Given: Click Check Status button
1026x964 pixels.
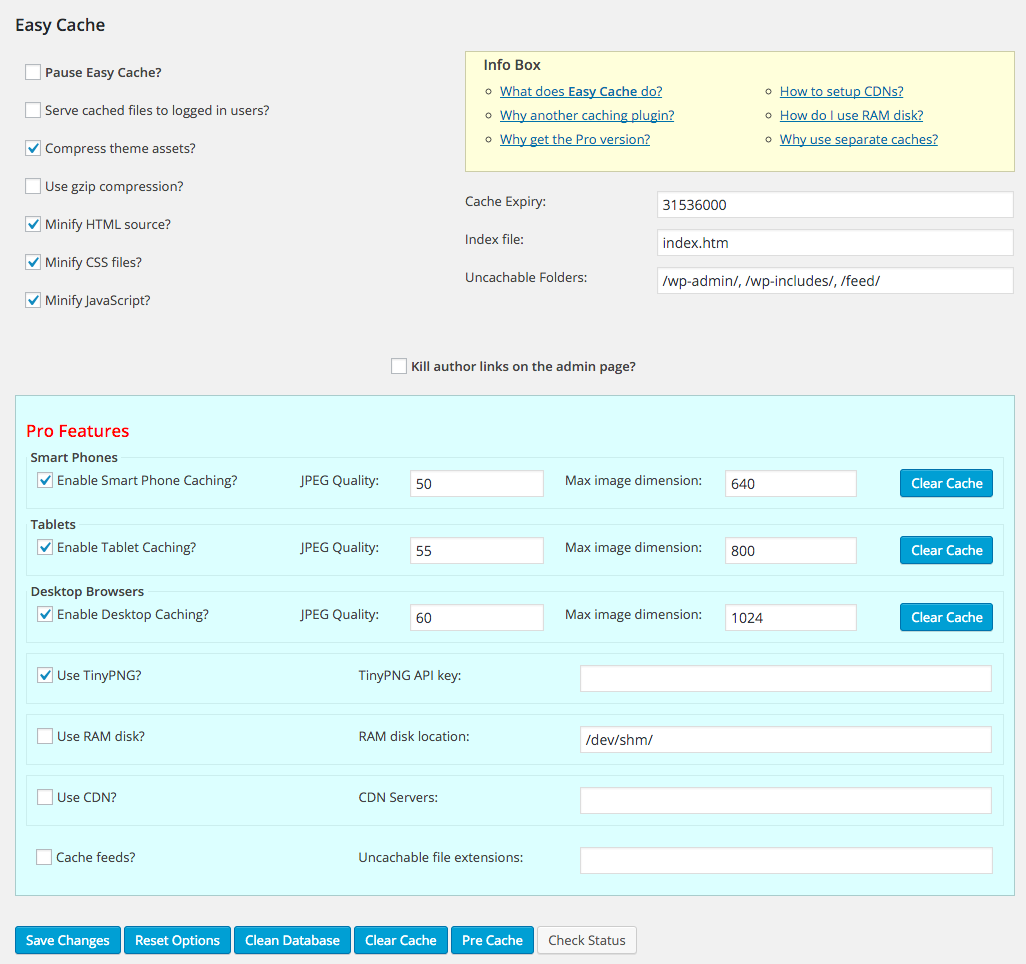Looking at the screenshot, I should coord(587,940).
